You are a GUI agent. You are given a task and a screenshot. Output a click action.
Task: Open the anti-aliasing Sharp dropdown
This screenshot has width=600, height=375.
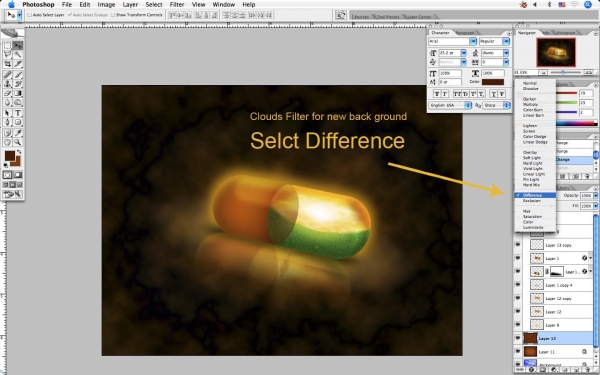click(496, 105)
